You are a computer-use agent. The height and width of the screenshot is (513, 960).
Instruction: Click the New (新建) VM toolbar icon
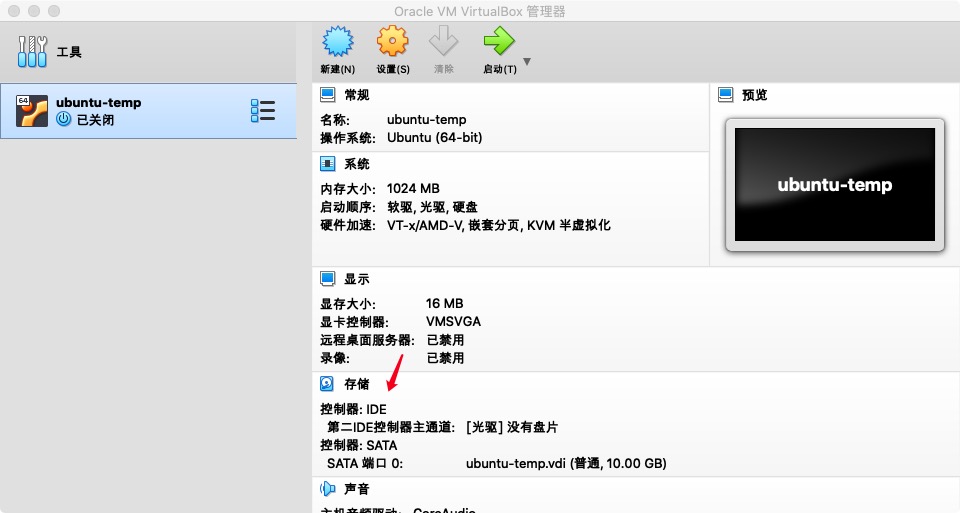(x=337, y=42)
